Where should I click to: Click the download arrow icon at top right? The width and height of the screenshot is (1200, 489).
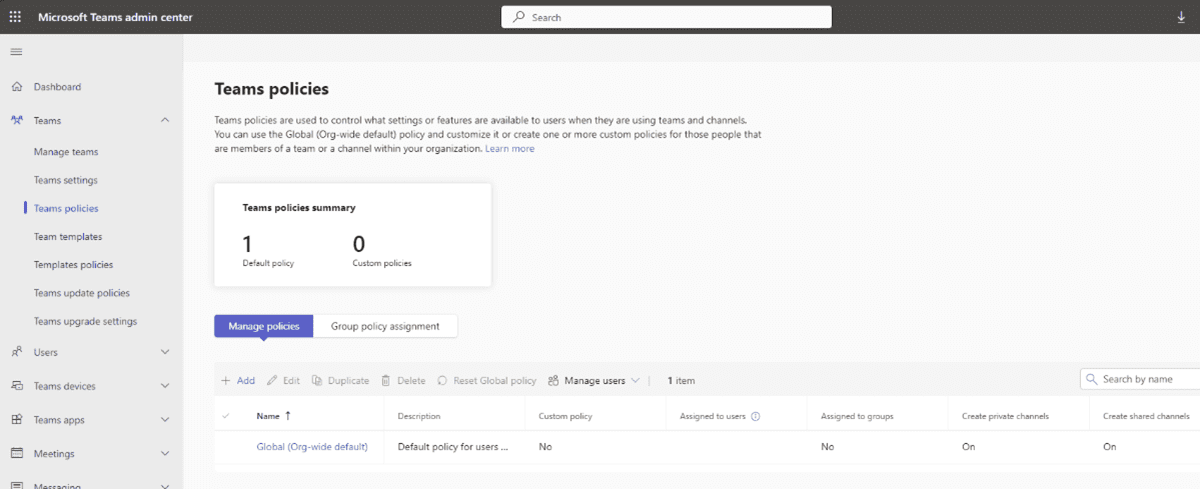pyautogui.click(x=1181, y=17)
